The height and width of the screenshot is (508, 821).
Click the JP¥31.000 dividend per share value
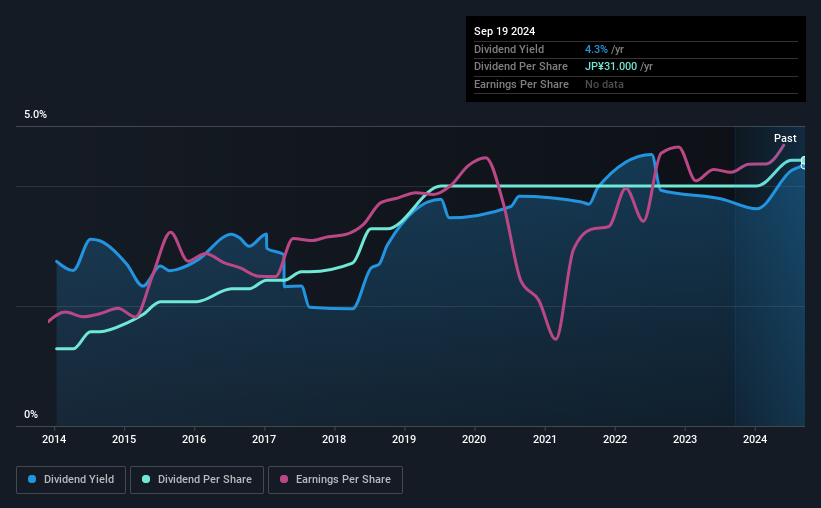pyautogui.click(x=611, y=67)
